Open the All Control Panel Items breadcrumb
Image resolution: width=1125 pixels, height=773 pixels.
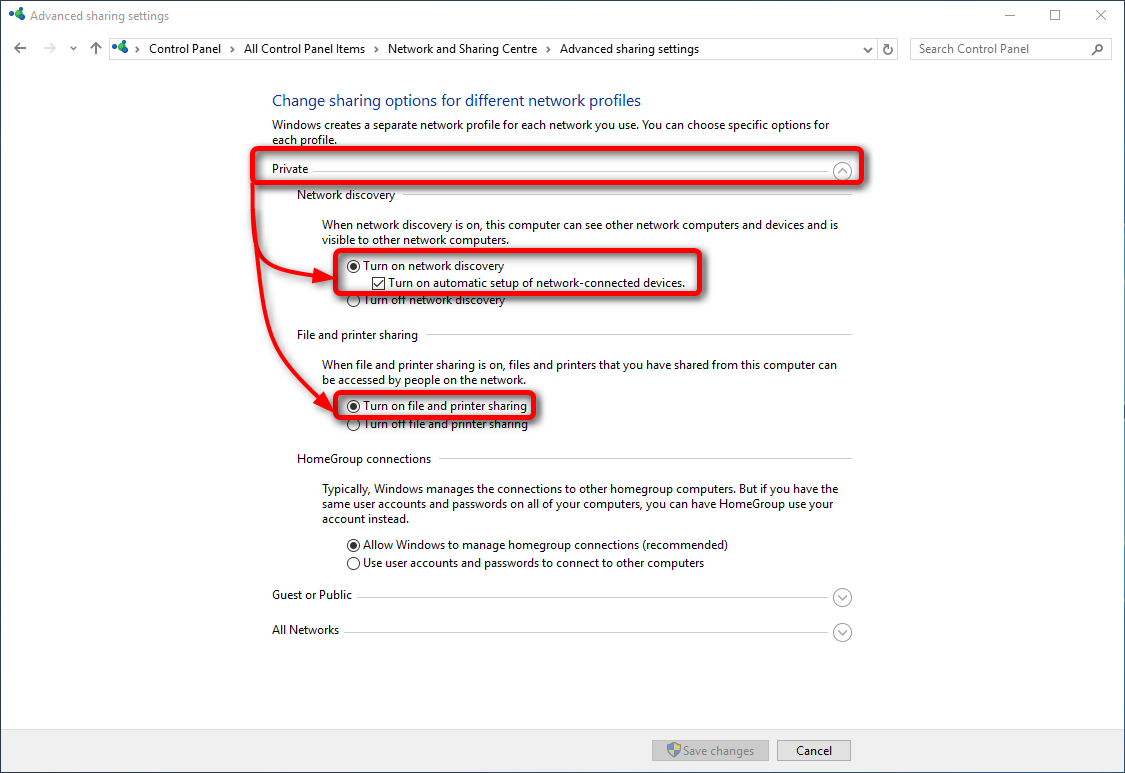coord(304,49)
